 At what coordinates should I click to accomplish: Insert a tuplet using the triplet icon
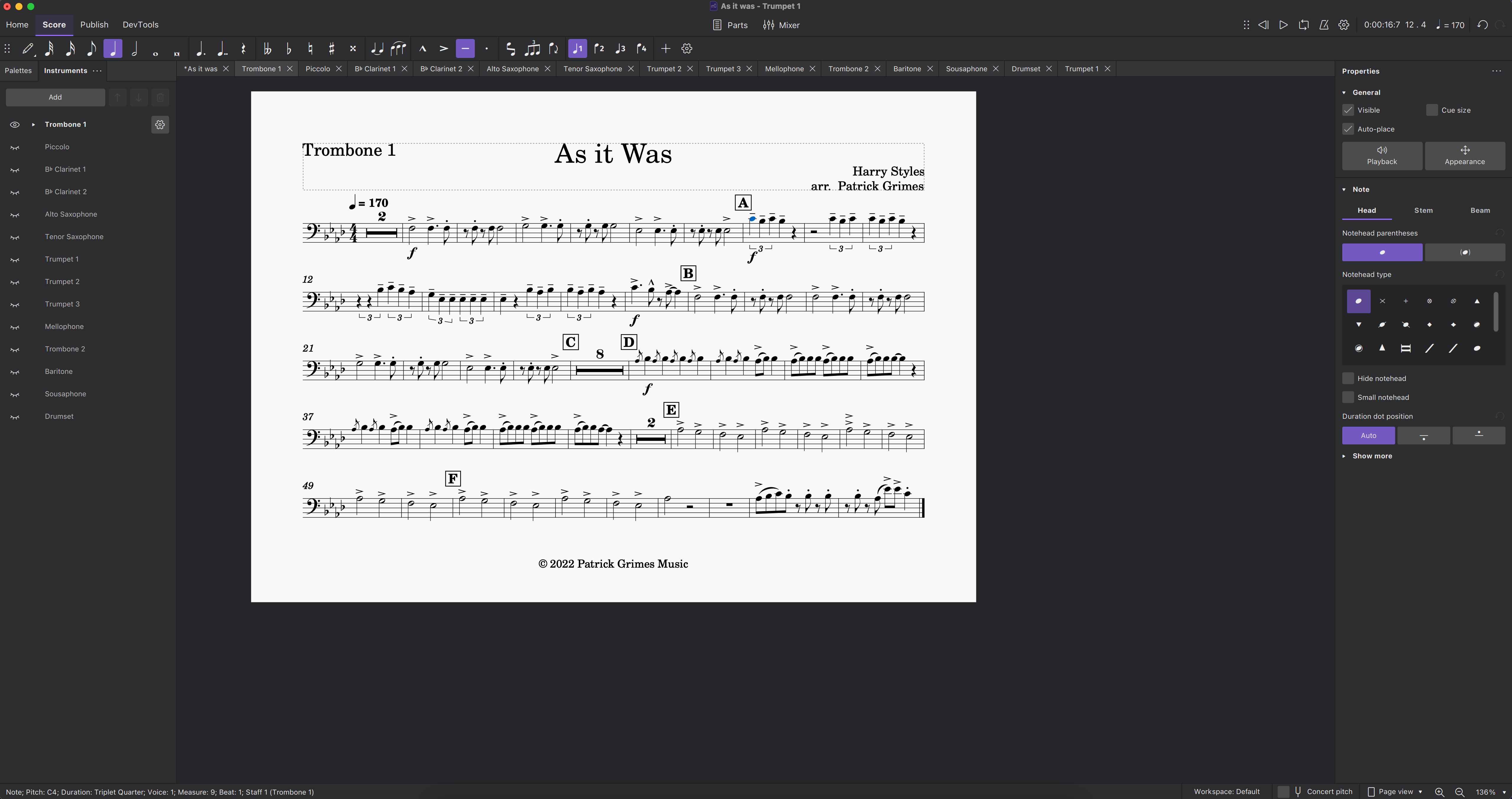(532, 49)
